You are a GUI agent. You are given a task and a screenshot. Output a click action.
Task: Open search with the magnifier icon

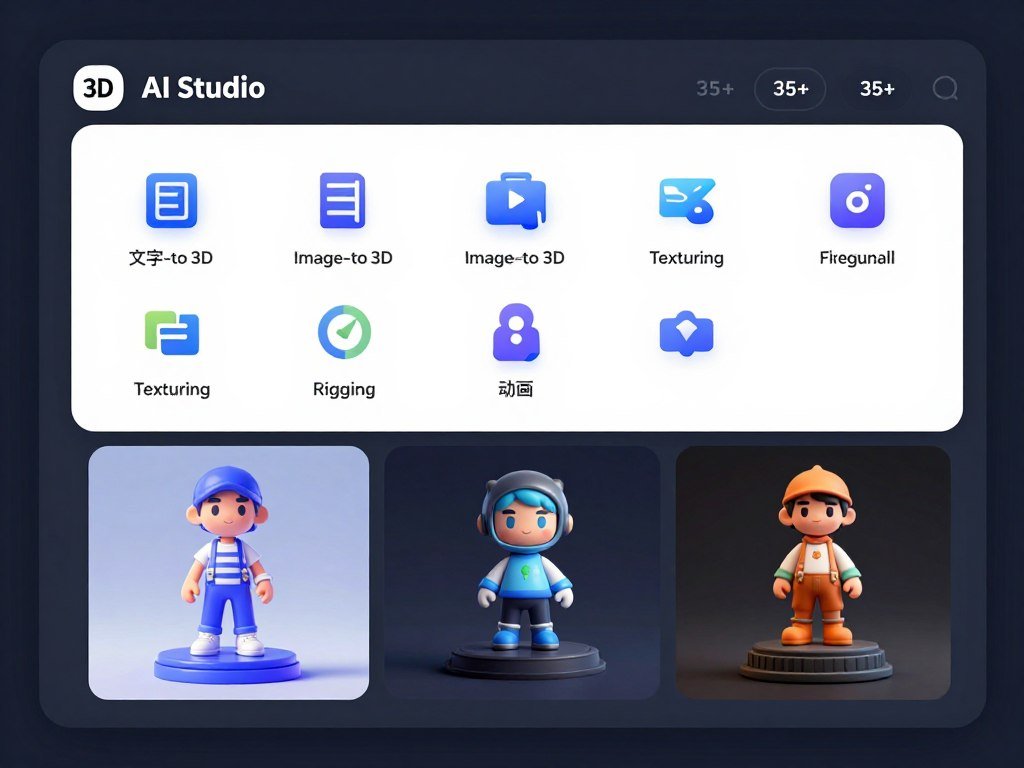944,88
